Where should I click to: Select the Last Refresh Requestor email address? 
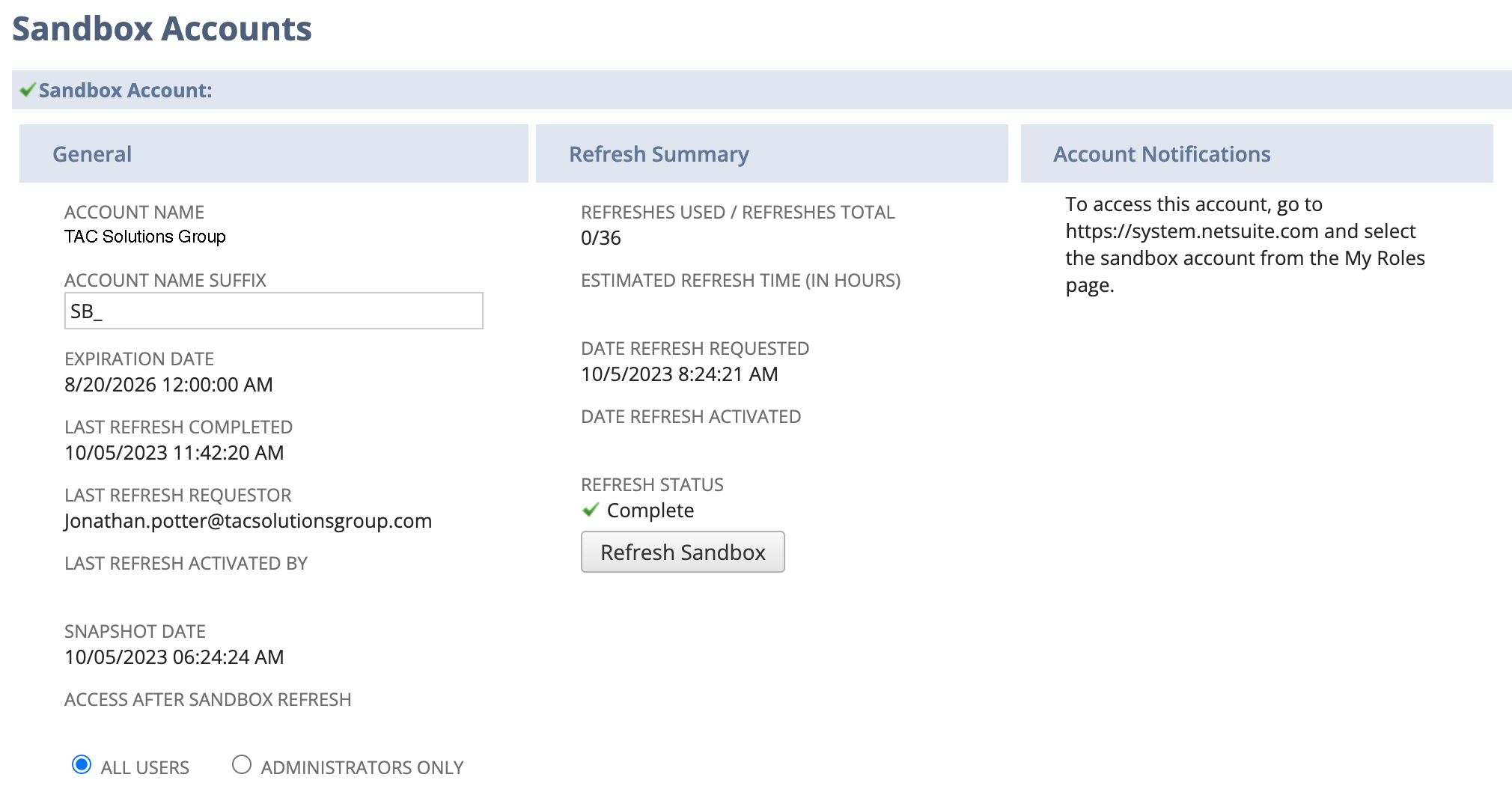(248, 520)
